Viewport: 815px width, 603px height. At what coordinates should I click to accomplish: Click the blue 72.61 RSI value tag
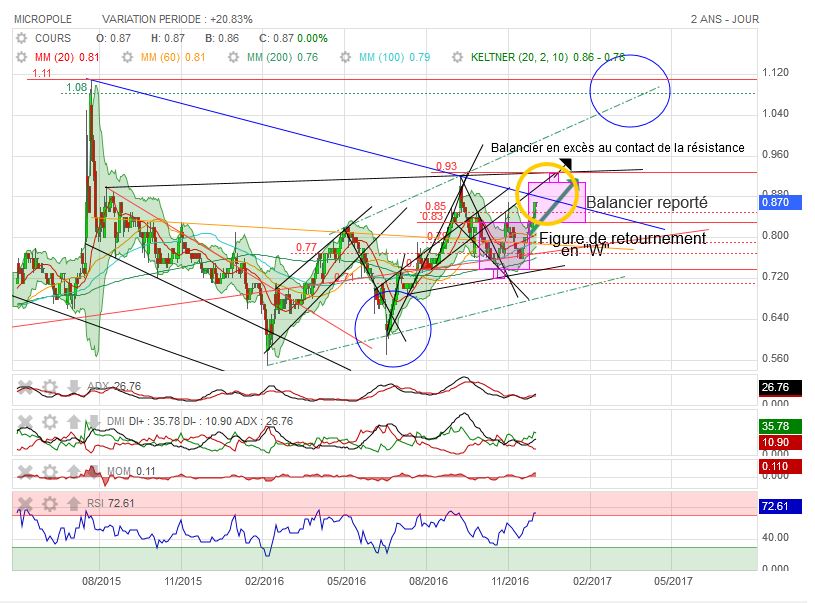pos(781,506)
